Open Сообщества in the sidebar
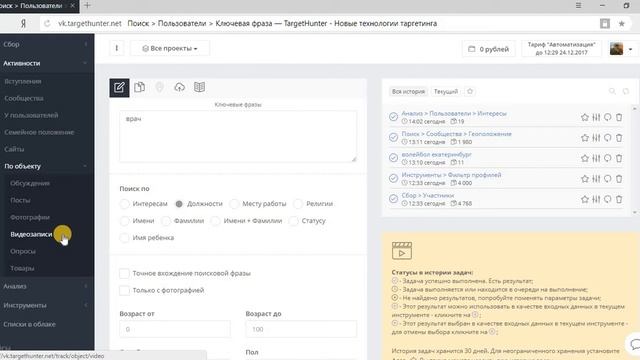640x360 pixels. [24, 98]
